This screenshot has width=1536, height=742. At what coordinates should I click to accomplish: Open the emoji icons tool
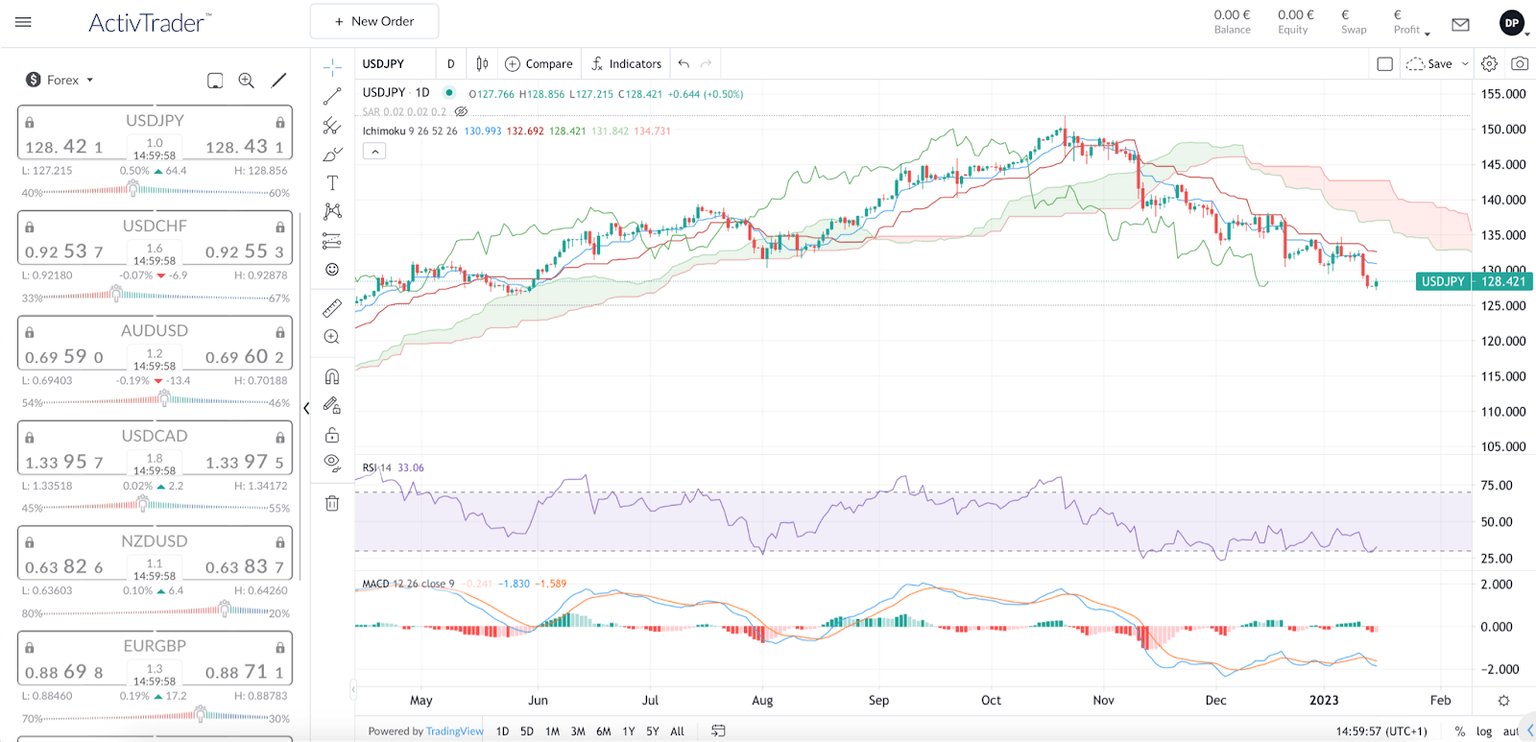(332, 270)
